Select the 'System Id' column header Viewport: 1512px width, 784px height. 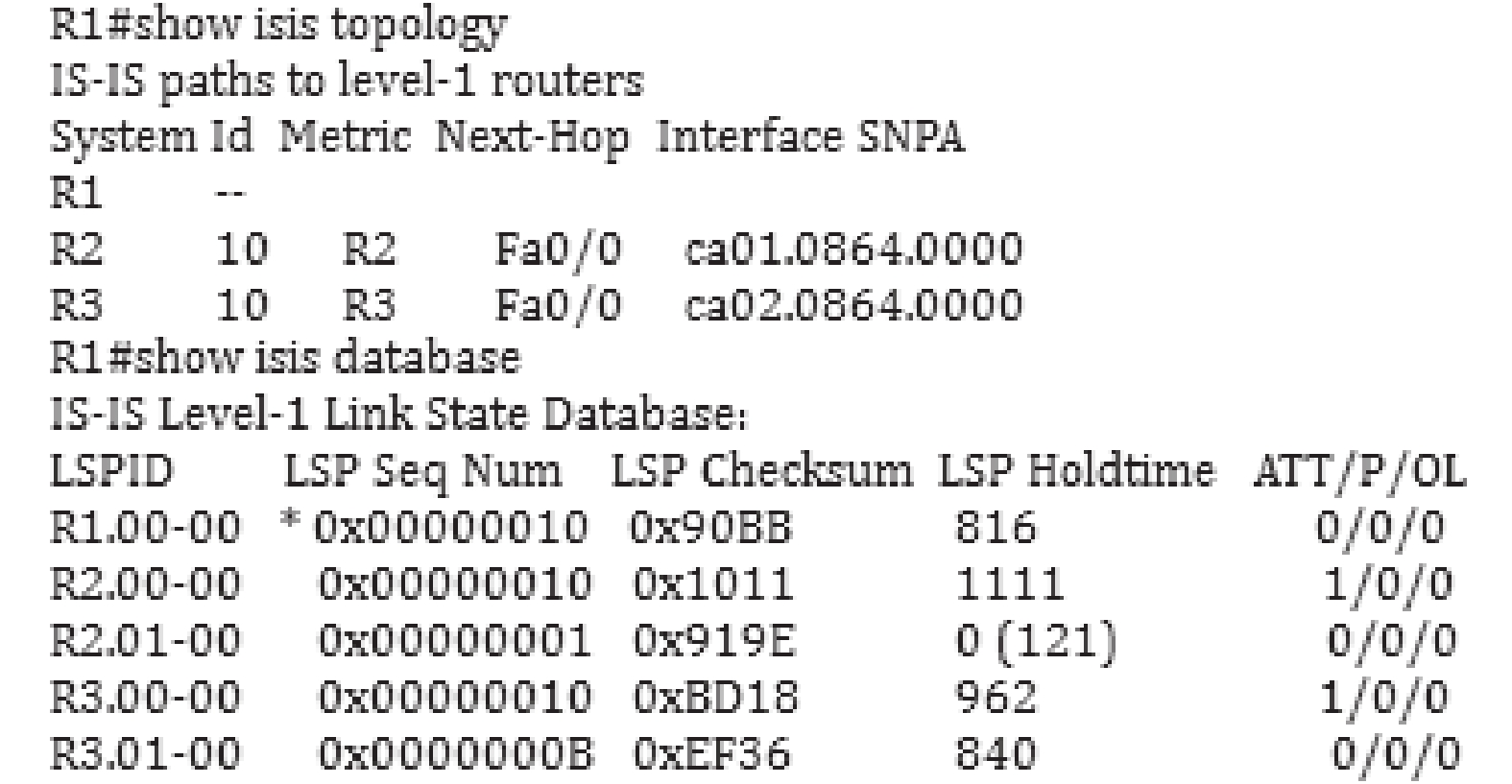[153, 137]
